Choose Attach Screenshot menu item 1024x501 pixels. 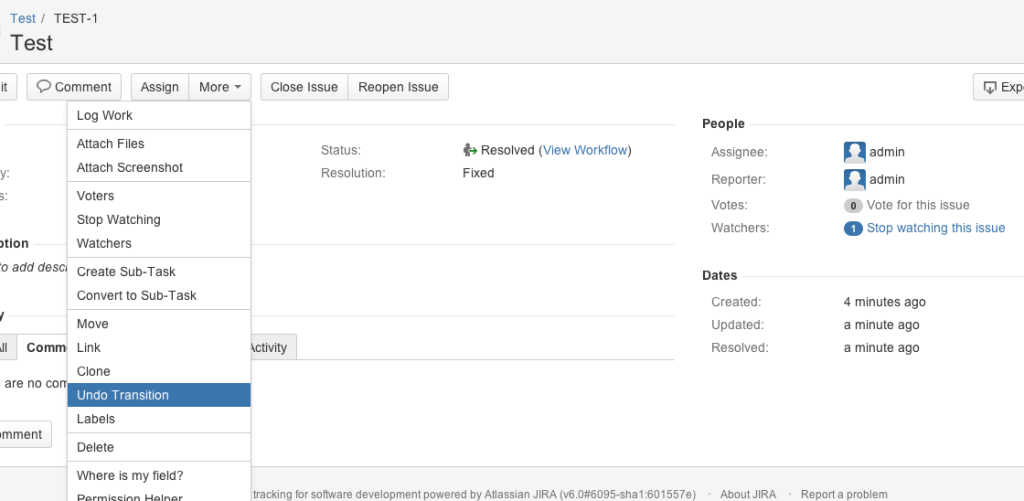click(x=159, y=168)
